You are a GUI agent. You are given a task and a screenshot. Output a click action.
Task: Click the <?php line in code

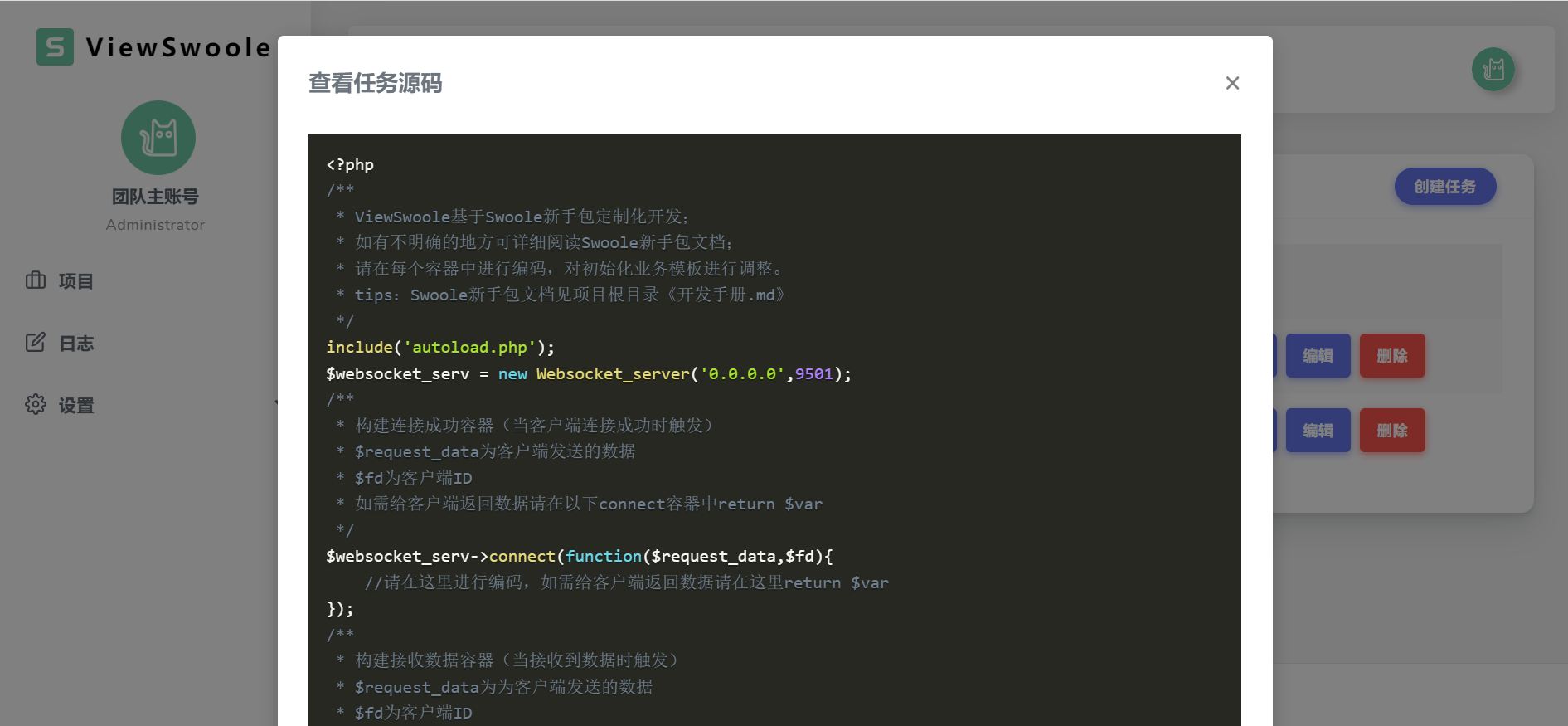[x=350, y=164]
